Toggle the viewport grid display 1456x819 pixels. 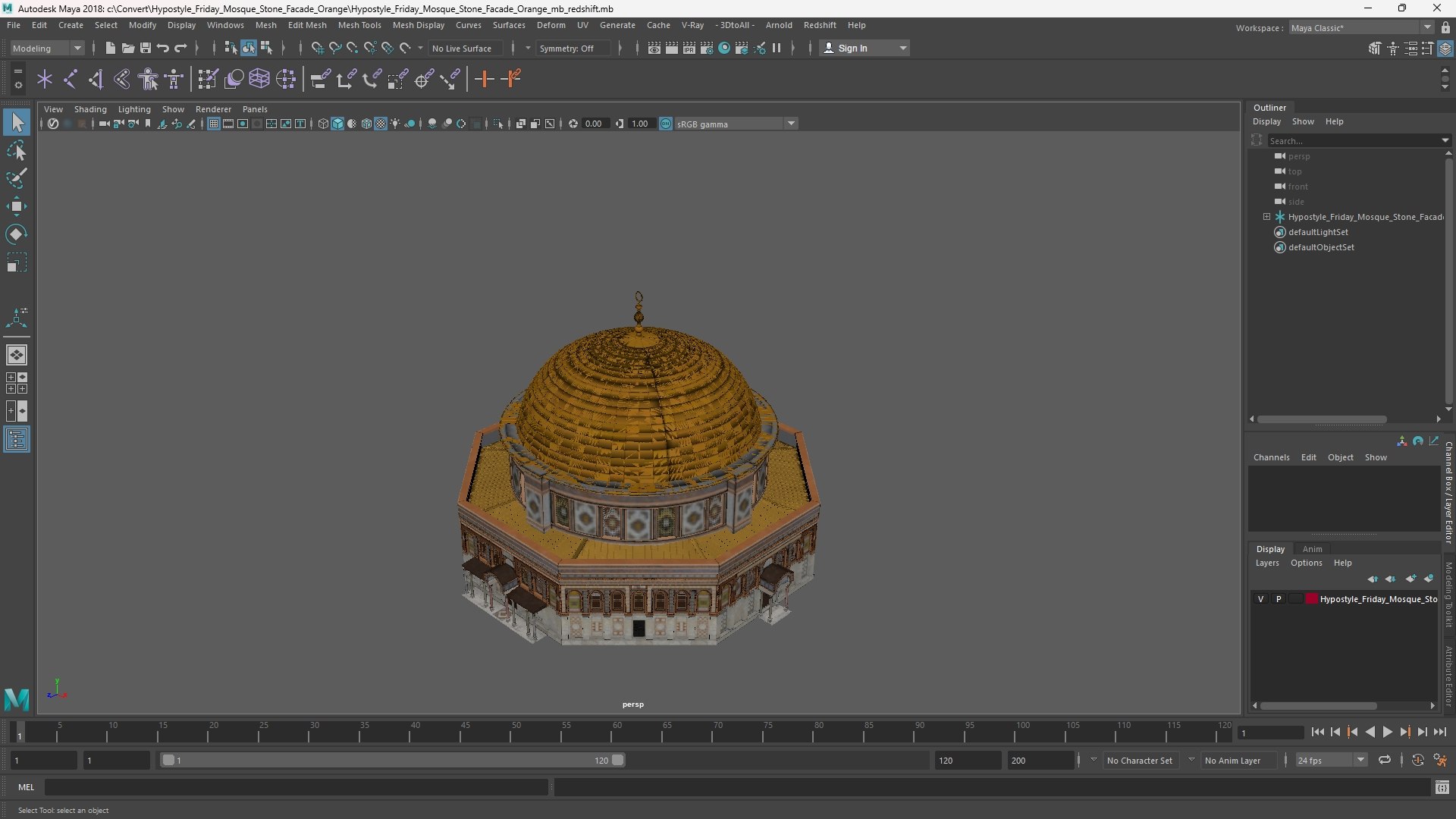click(214, 124)
